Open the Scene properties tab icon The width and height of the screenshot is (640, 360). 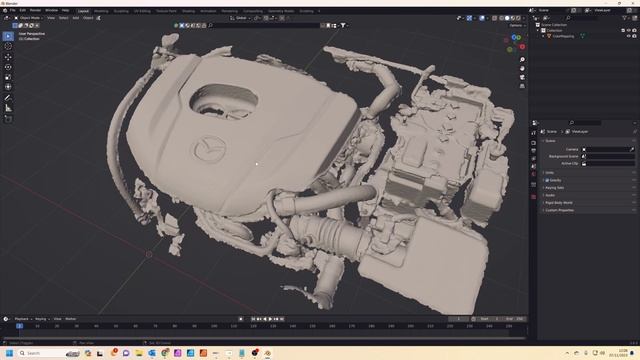pos(533,167)
